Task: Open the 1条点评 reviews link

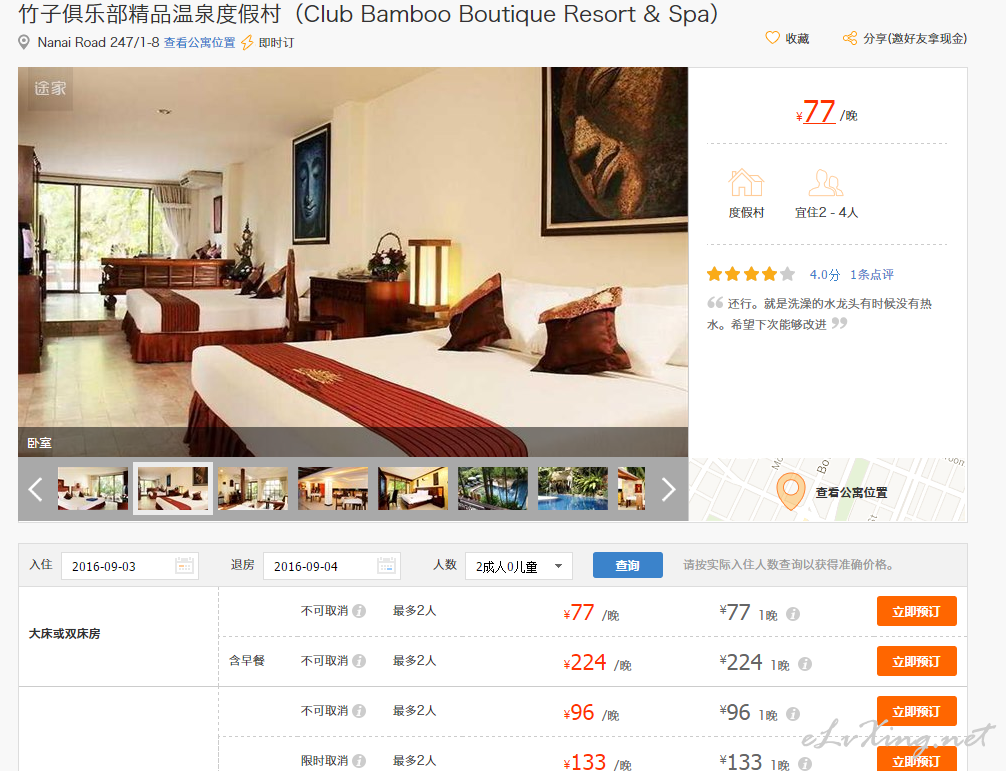Action: pyautogui.click(x=871, y=275)
